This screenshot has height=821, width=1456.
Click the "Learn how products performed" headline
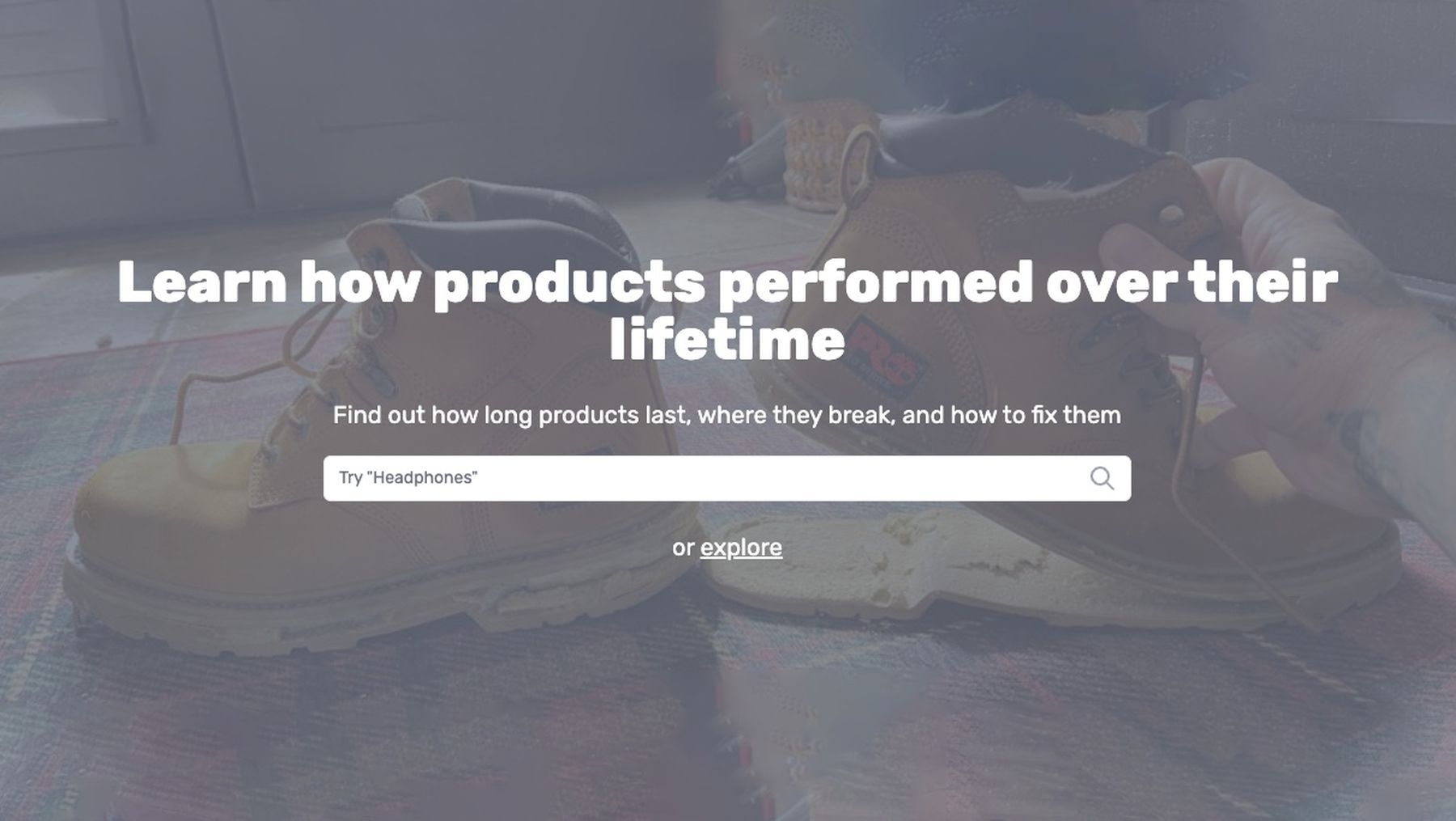(726, 283)
